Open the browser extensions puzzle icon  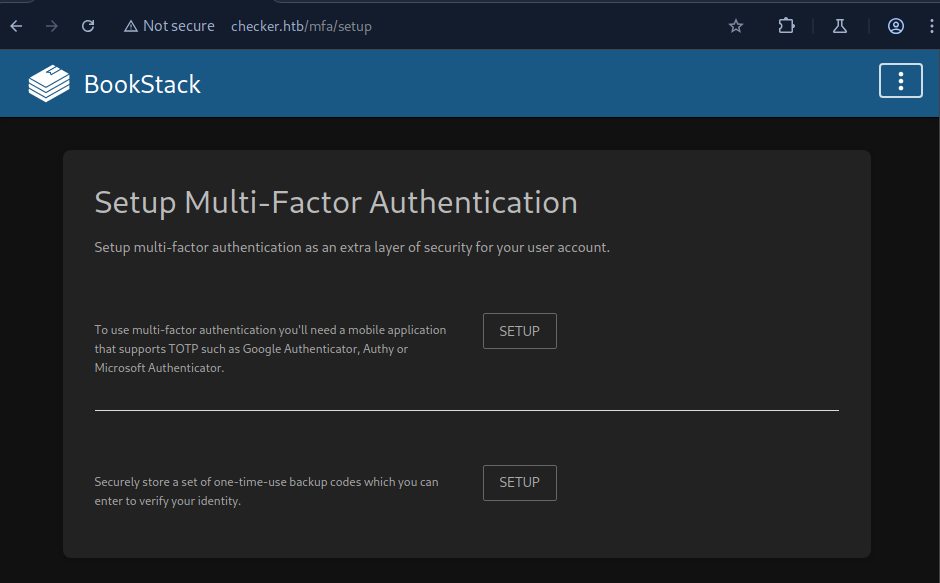pos(786,26)
